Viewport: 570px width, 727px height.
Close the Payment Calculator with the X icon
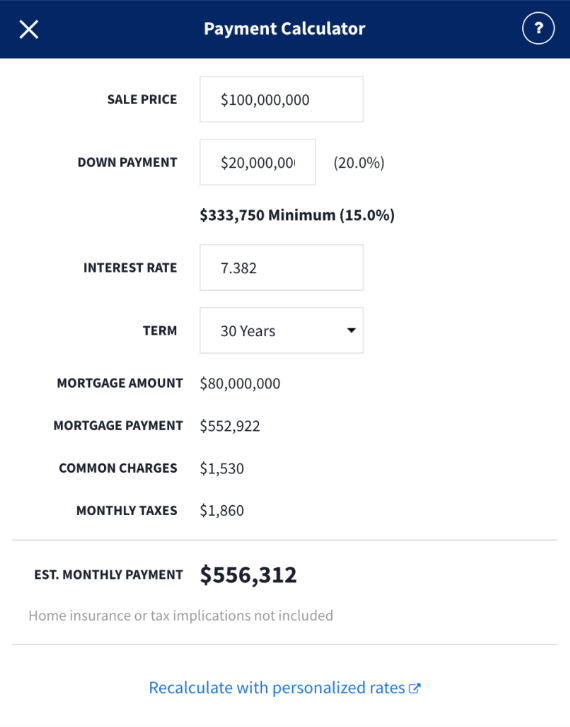pyautogui.click(x=29, y=29)
